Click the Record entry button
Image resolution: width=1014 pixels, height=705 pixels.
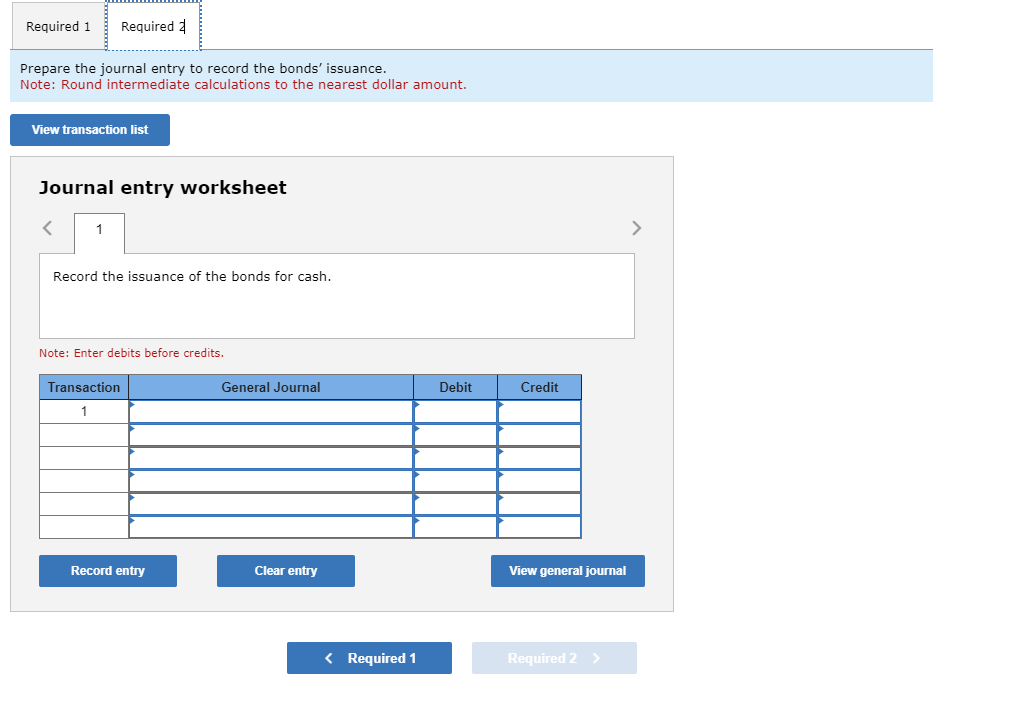(107, 571)
